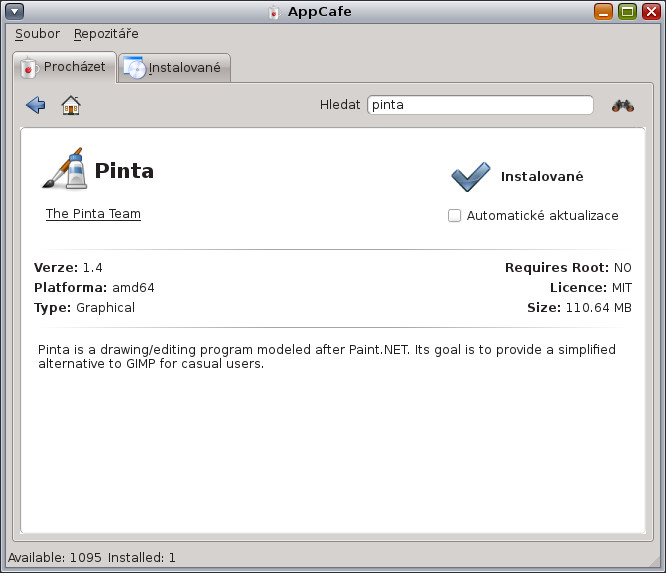Click the Pinta paintbrush app icon
Image resolution: width=666 pixels, height=573 pixels.
point(65,169)
